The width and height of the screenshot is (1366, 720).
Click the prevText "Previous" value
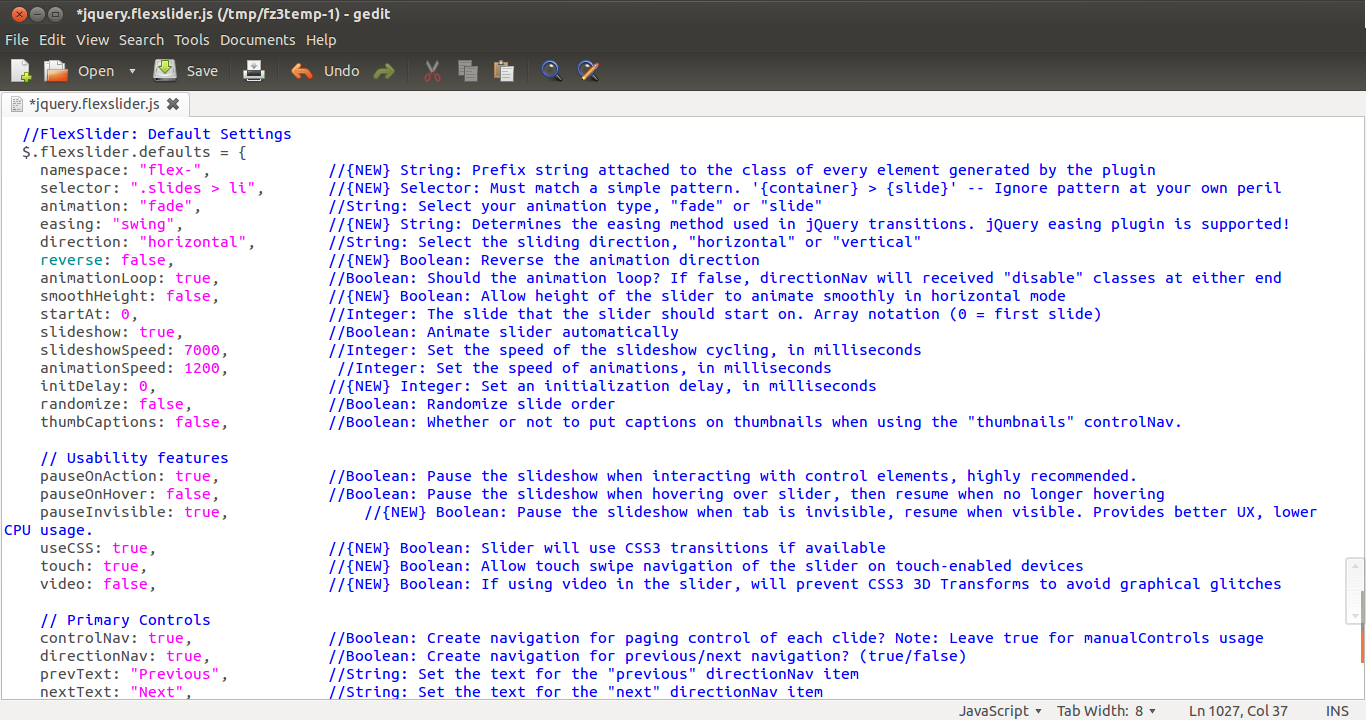(175, 674)
